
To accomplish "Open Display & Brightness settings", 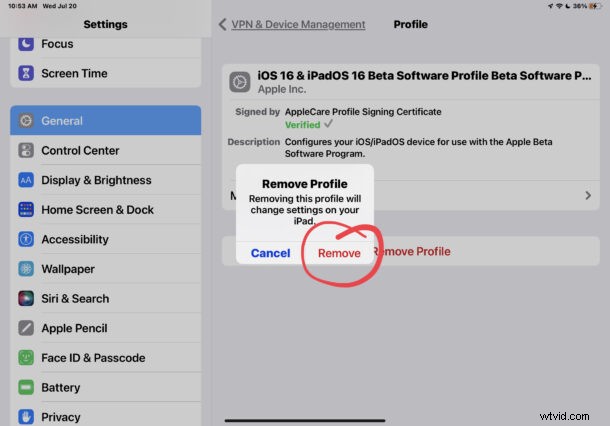I will click(106, 180).
